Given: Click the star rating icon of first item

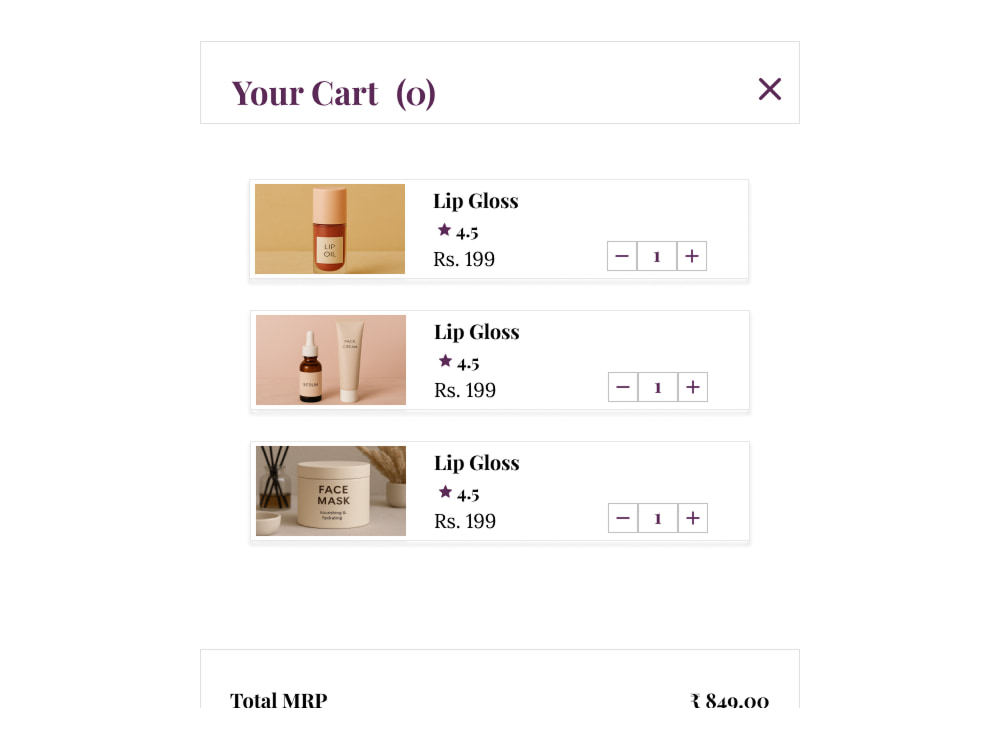Looking at the screenshot, I should 445,230.
